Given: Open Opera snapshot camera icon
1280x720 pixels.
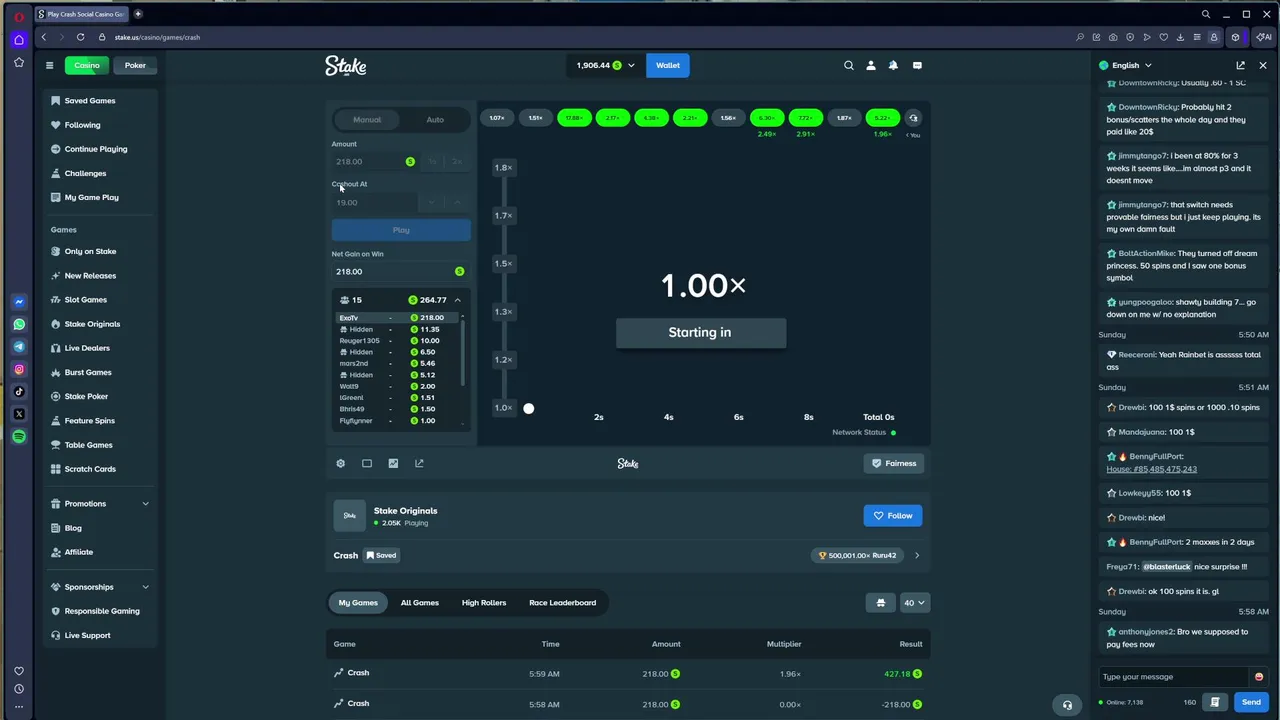Looking at the screenshot, I should click(1113, 37).
